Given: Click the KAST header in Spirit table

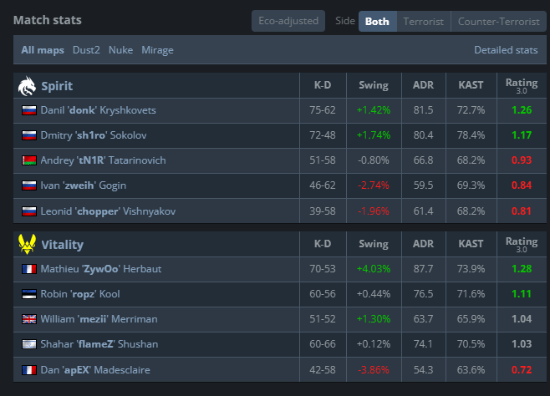Looking at the screenshot, I should [x=471, y=85].
